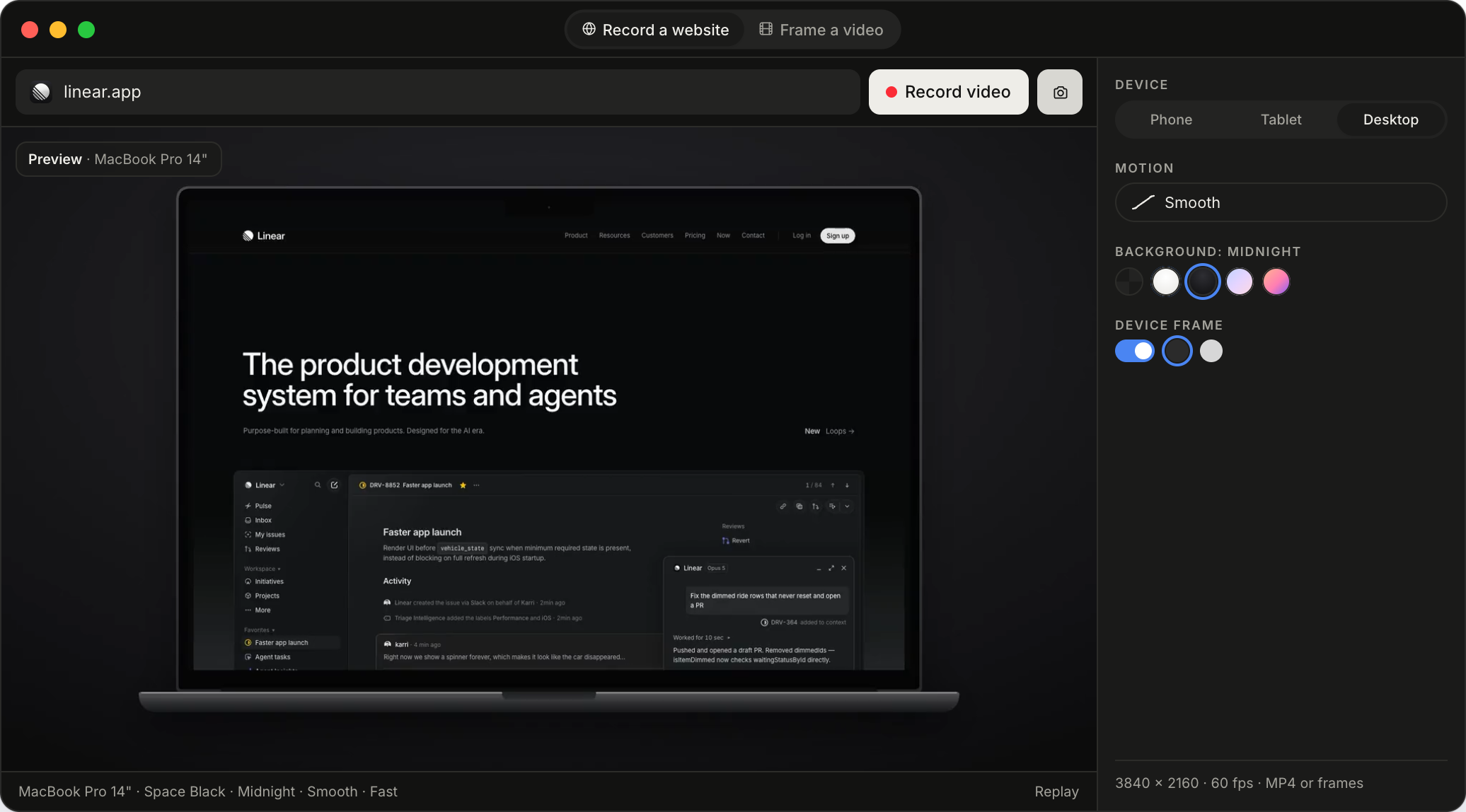
Task: Open the Linear workspace dropdown chevron
Action: [x=282, y=485]
